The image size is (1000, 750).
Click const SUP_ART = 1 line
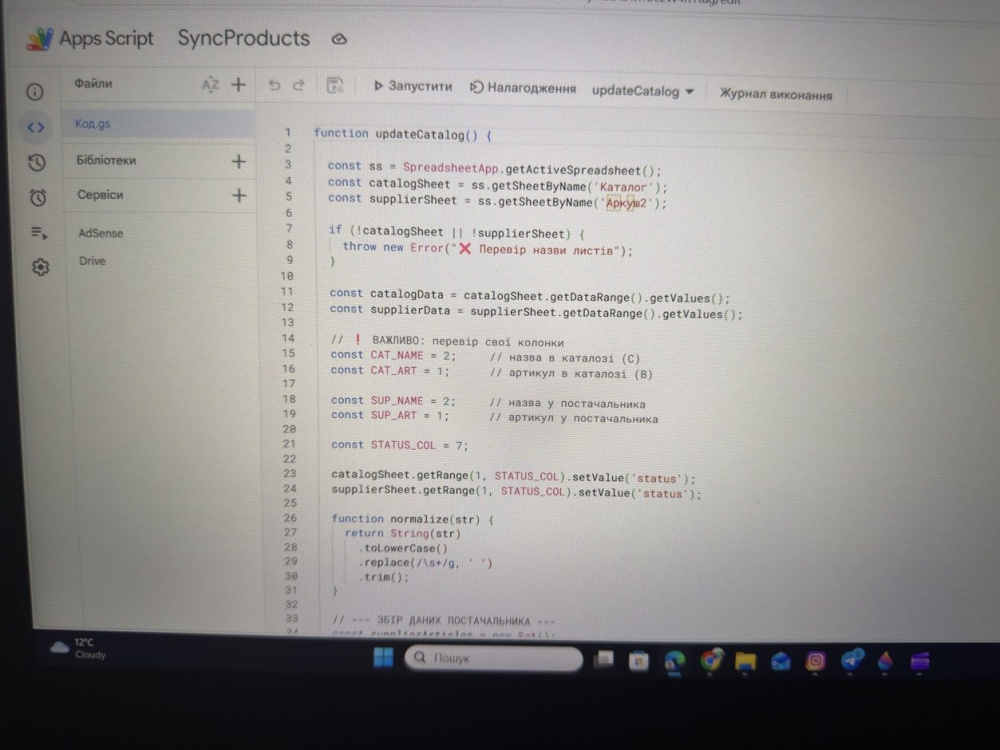coord(390,415)
